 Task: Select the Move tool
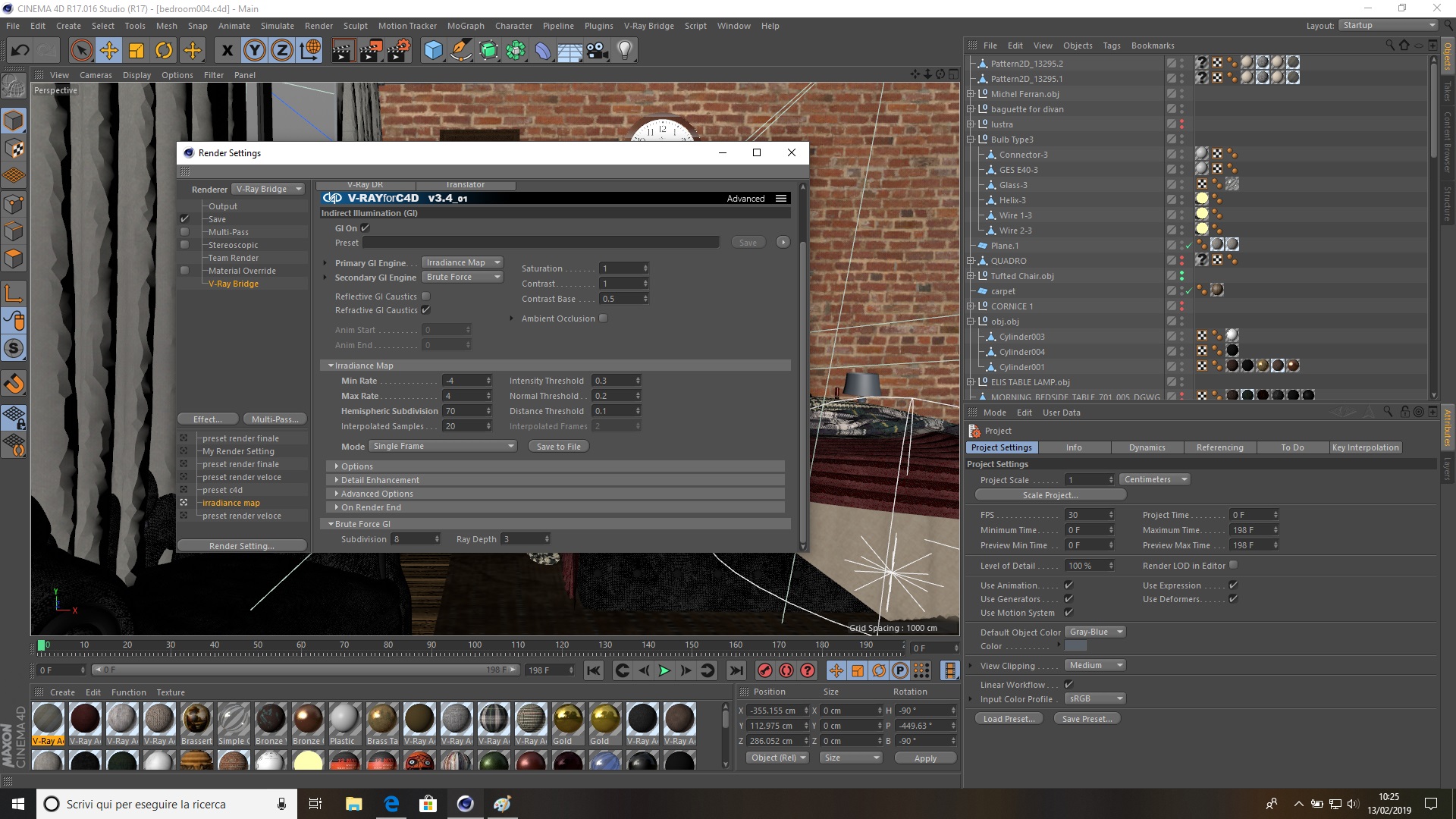click(109, 51)
